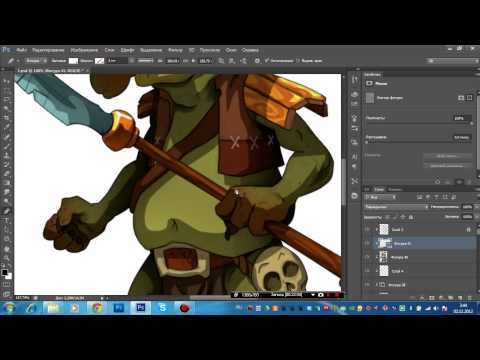Toggle mask enable eye icon in Properties
Viewport: 480px width, 360px height.
[x=459, y=182]
